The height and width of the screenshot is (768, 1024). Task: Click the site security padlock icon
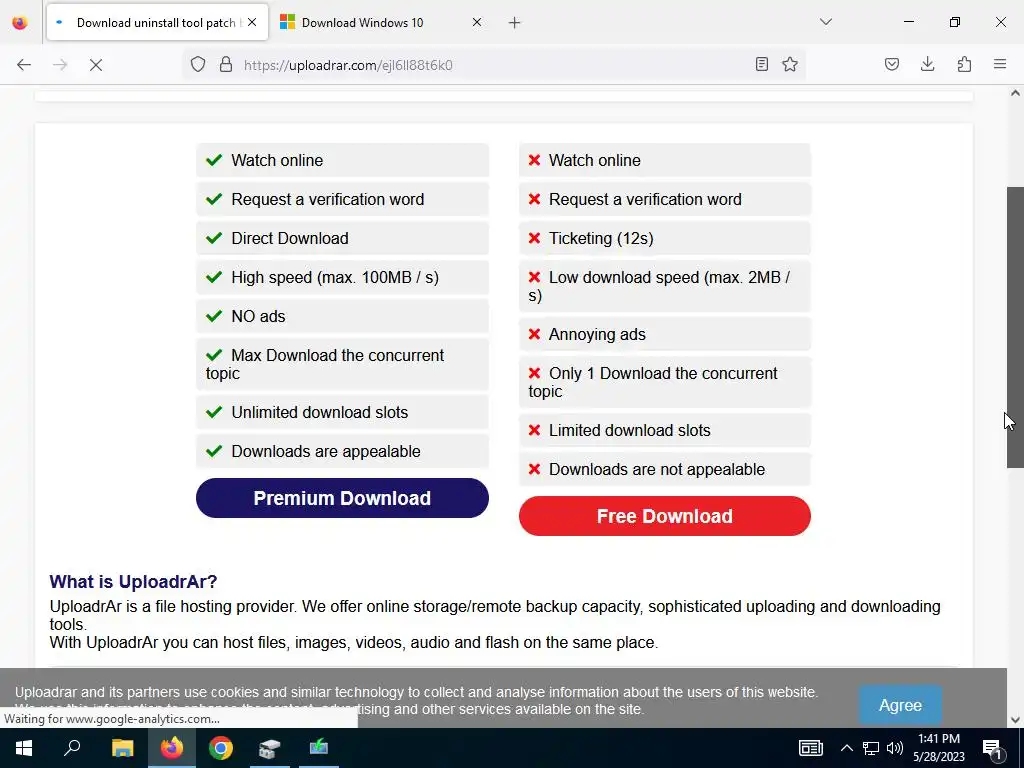(225, 65)
